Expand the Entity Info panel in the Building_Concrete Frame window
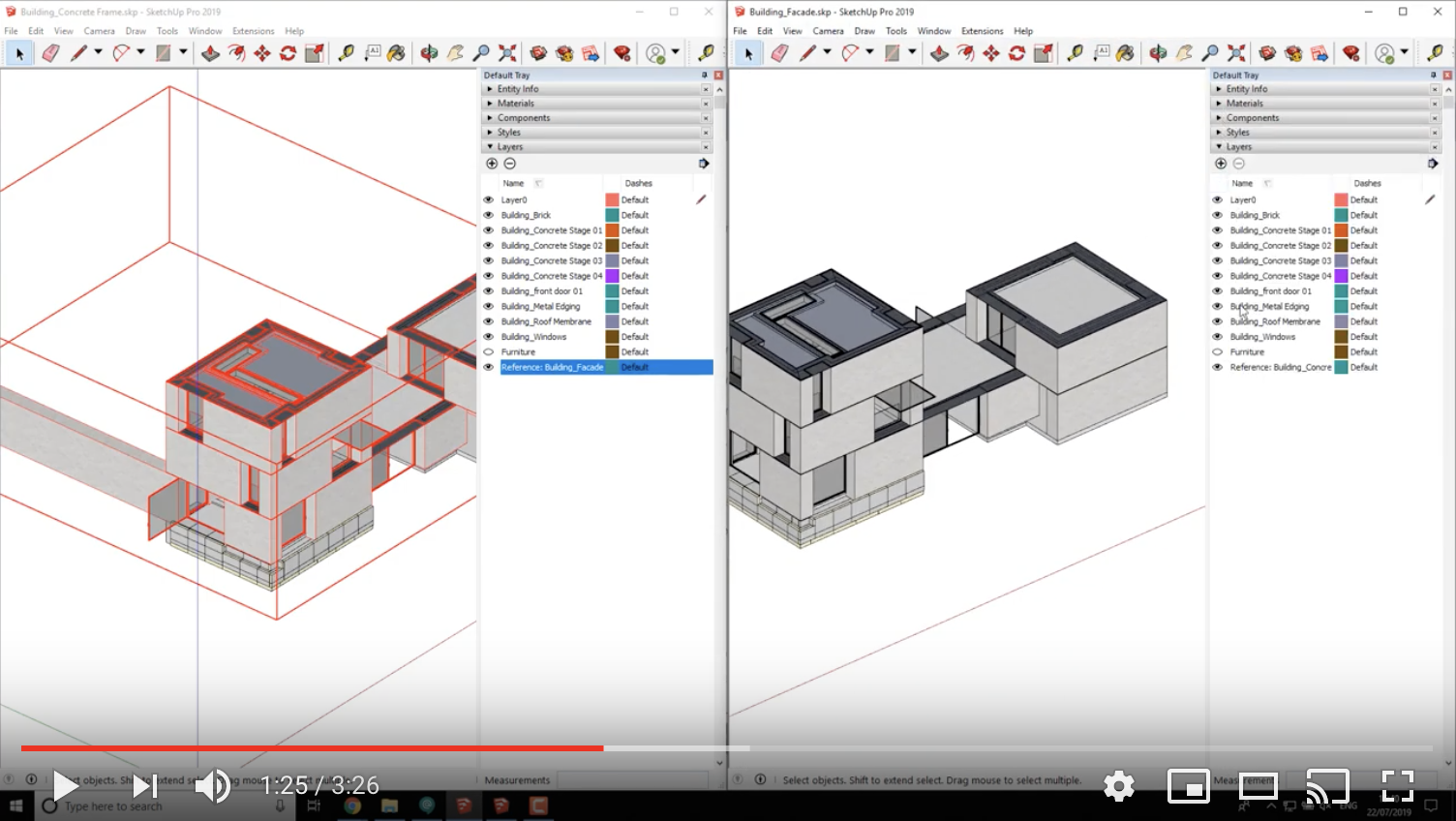1456x821 pixels. click(596, 89)
